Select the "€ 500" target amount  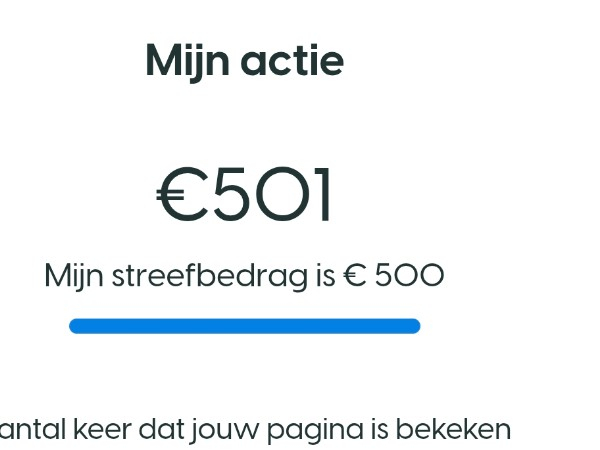pos(393,276)
